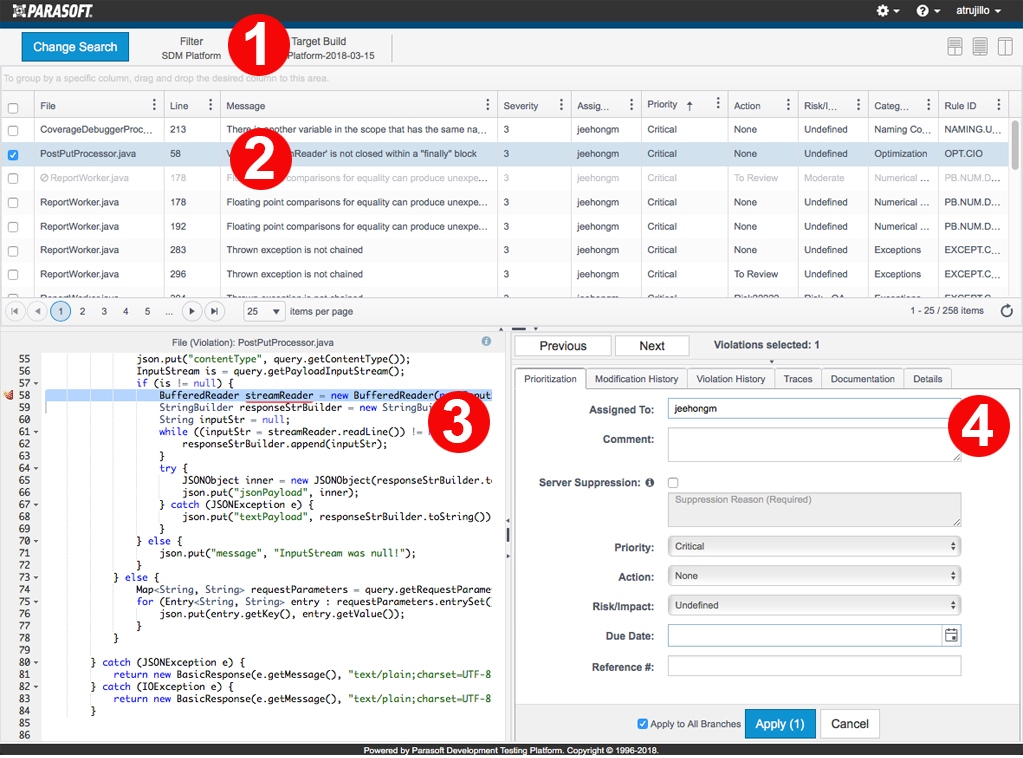Go to the previous page of results

click(38, 311)
